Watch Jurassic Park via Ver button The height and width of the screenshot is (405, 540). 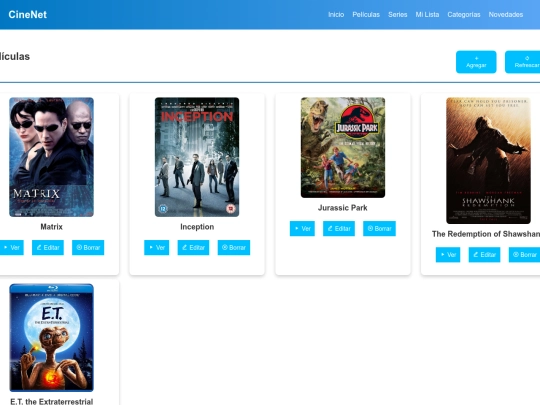pyautogui.click(x=302, y=229)
